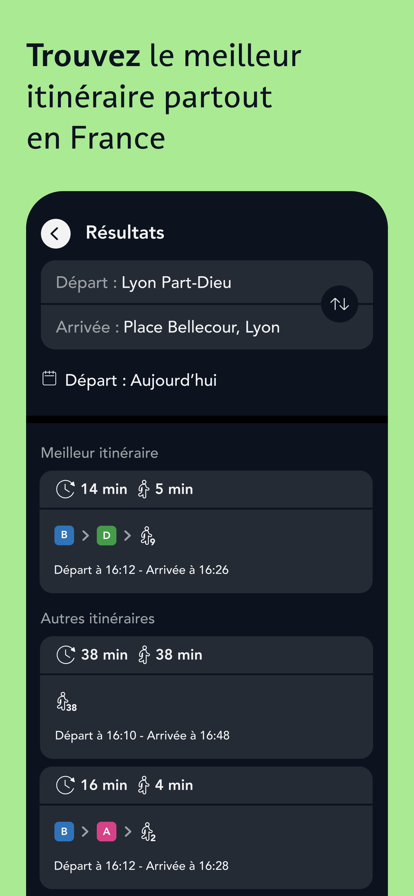Select the green metro line D badge
The image size is (414, 896).
click(x=106, y=535)
